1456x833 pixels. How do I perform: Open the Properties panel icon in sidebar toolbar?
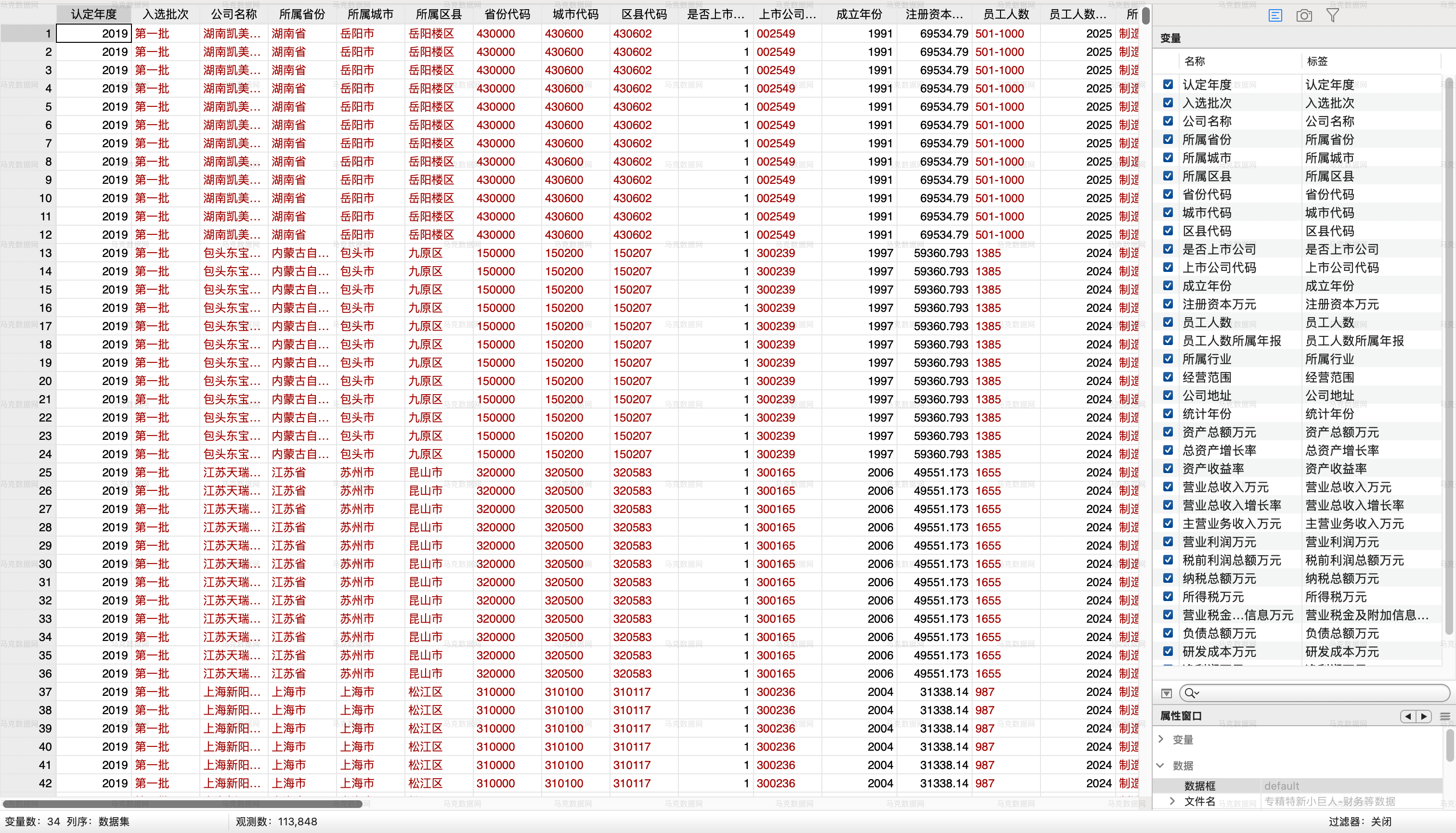[1275, 15]
